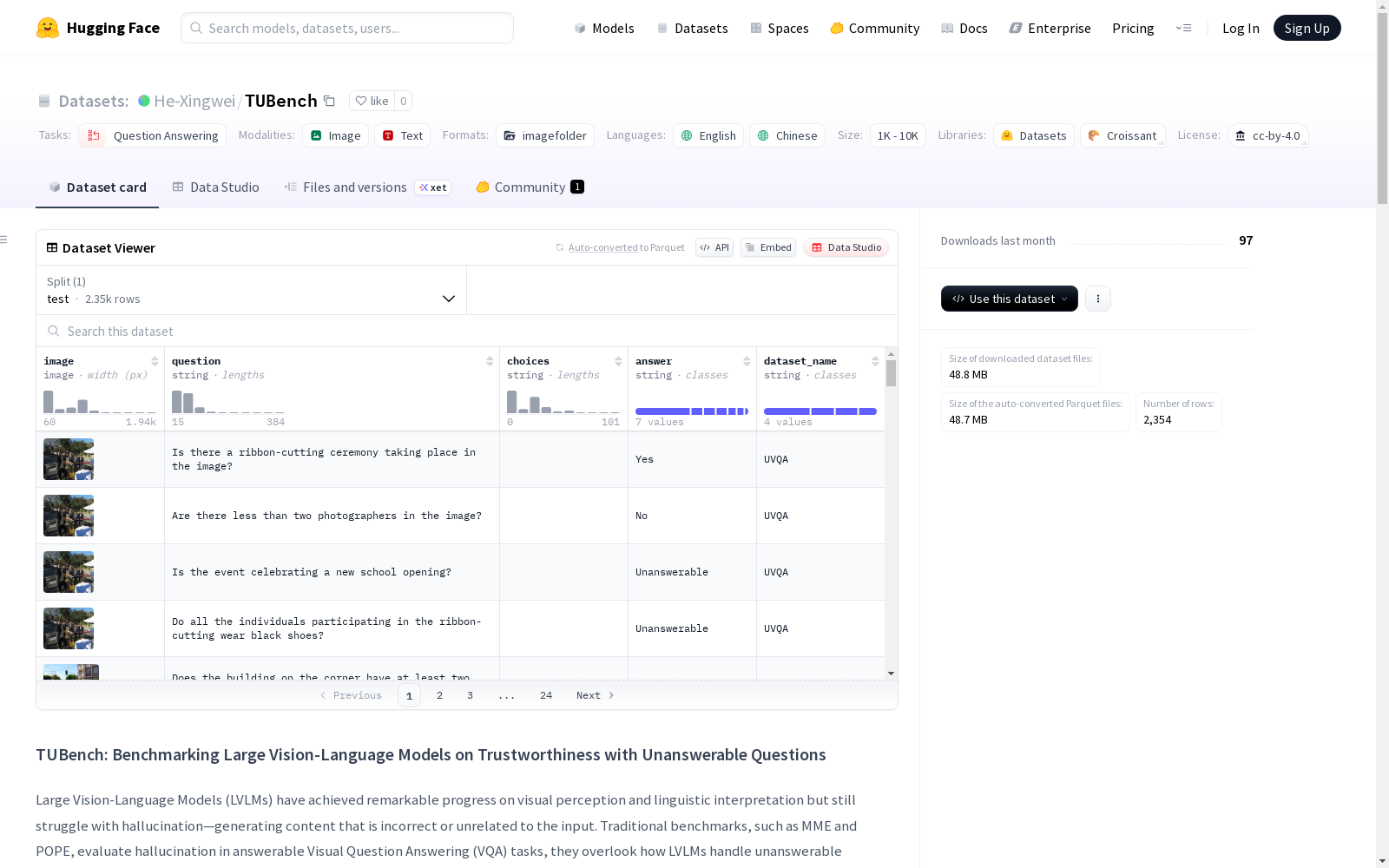Switch to the Dataset card tab
This screenshot has width=1389, height=868.
click(x=97, y=187)
